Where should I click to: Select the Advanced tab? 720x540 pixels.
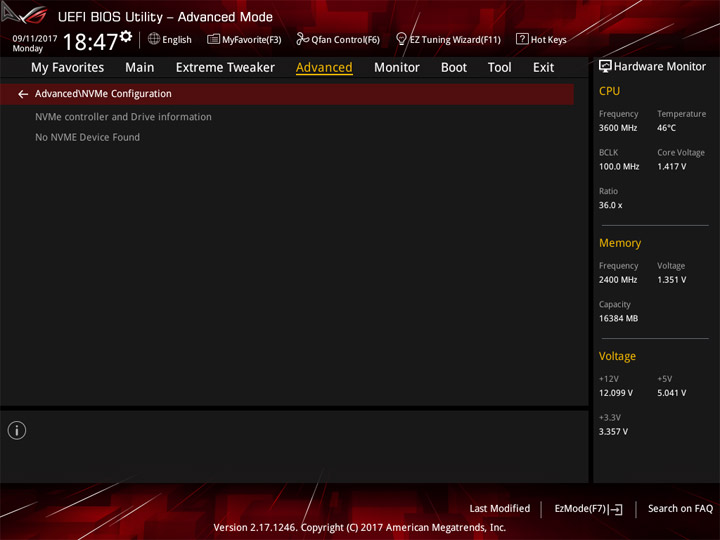pyautogui.click(x=324, y=68)
